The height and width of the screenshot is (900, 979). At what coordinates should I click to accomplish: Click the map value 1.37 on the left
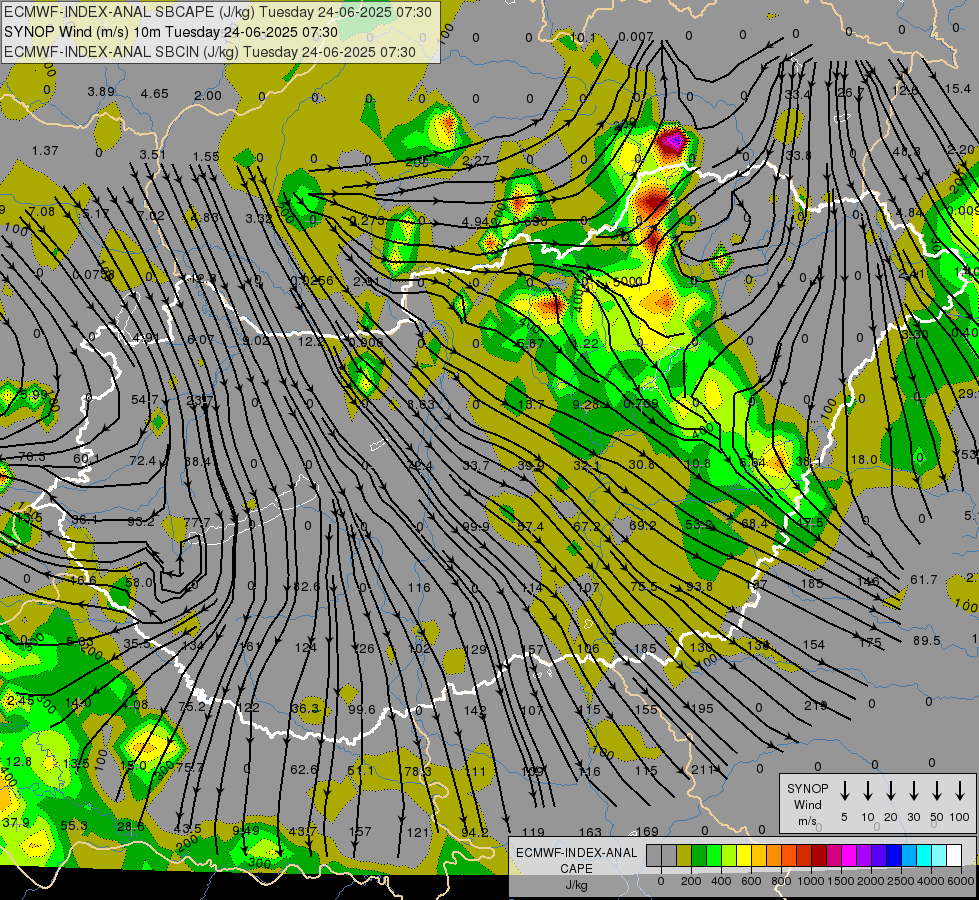tap(45, 151)
